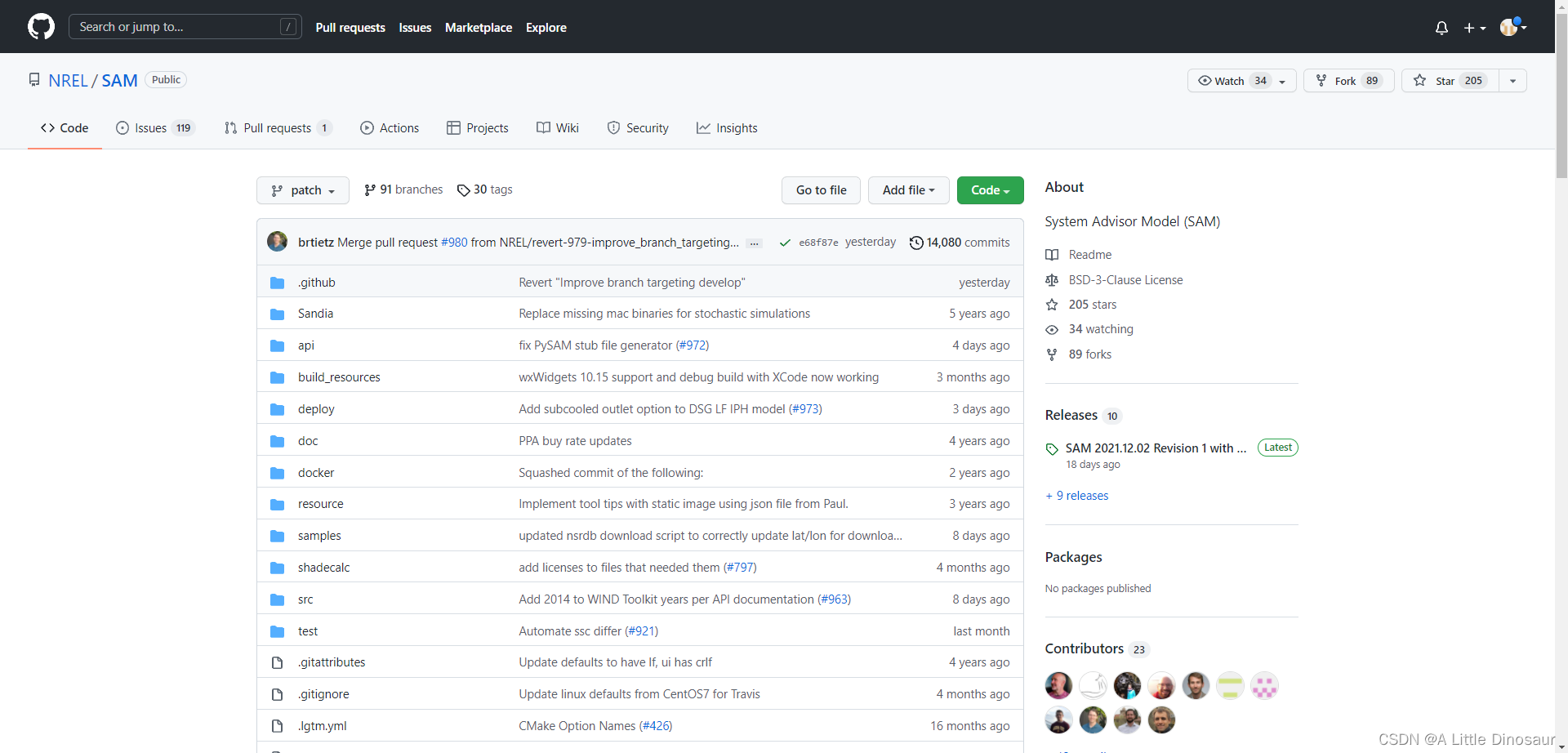1568x753 pixels.
Task: Open the Add file dropdown
Action: click(908, 190)
